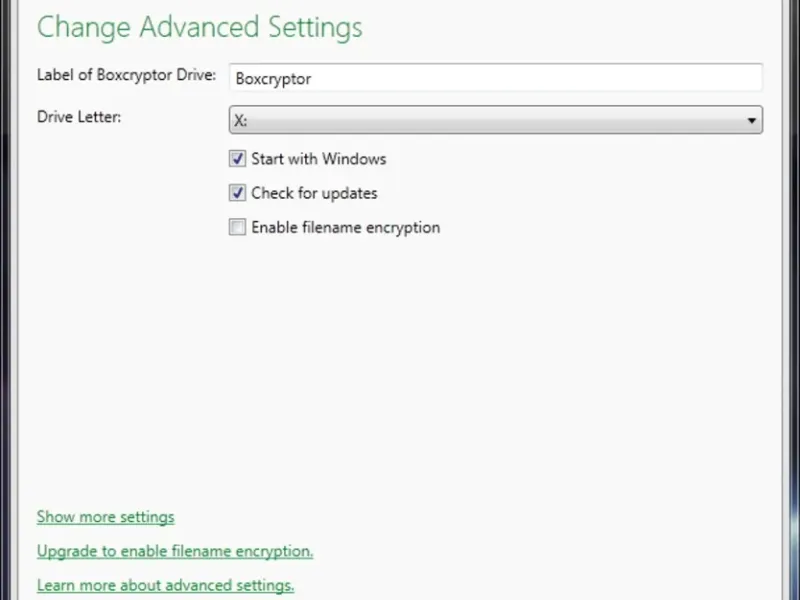800x600 pixels.
Task: Select the X: value in the drive combo box
Action: (x=241, y=120)
